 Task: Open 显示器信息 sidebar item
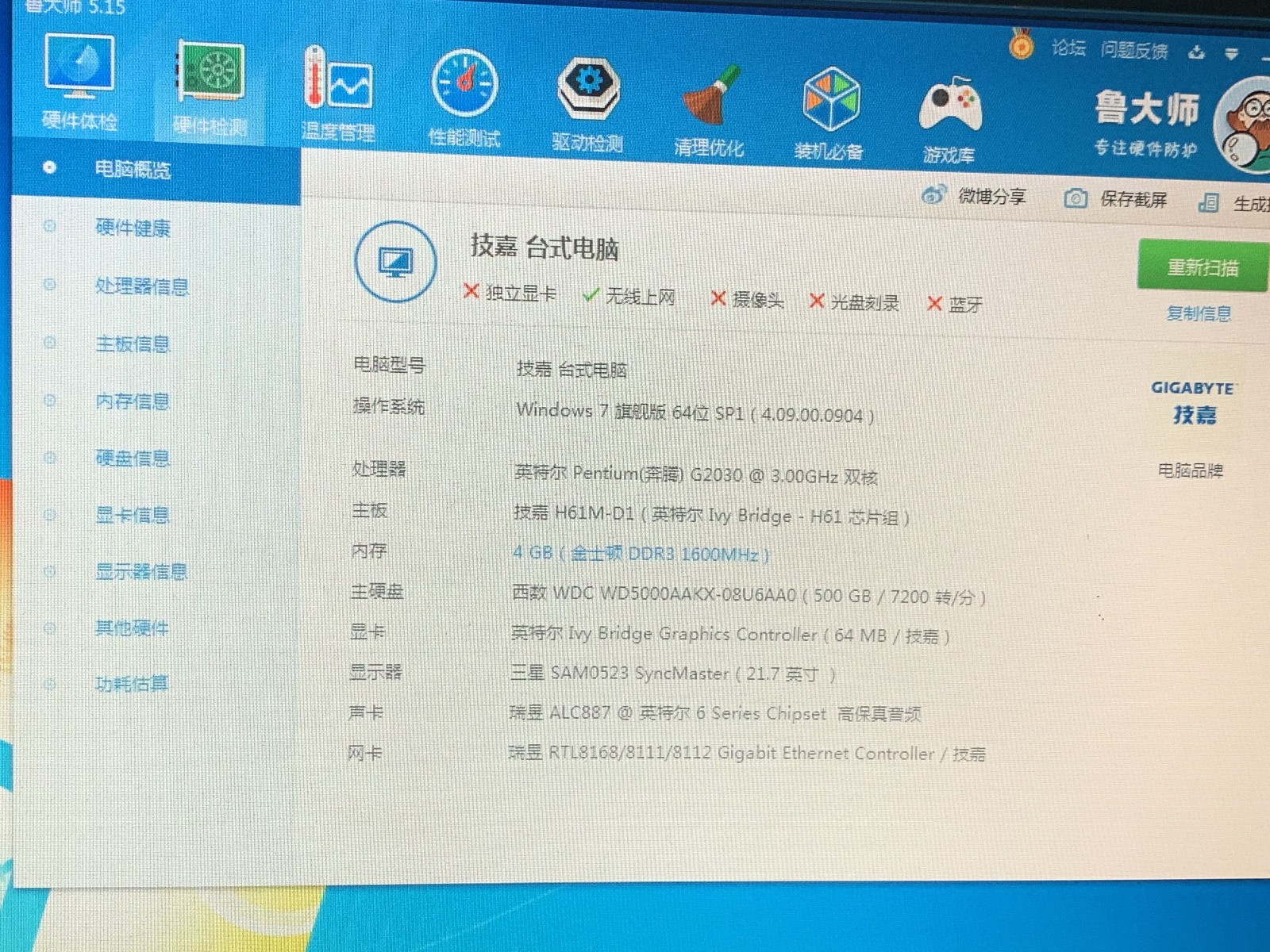pyautogui.click(x=141, y=571)
